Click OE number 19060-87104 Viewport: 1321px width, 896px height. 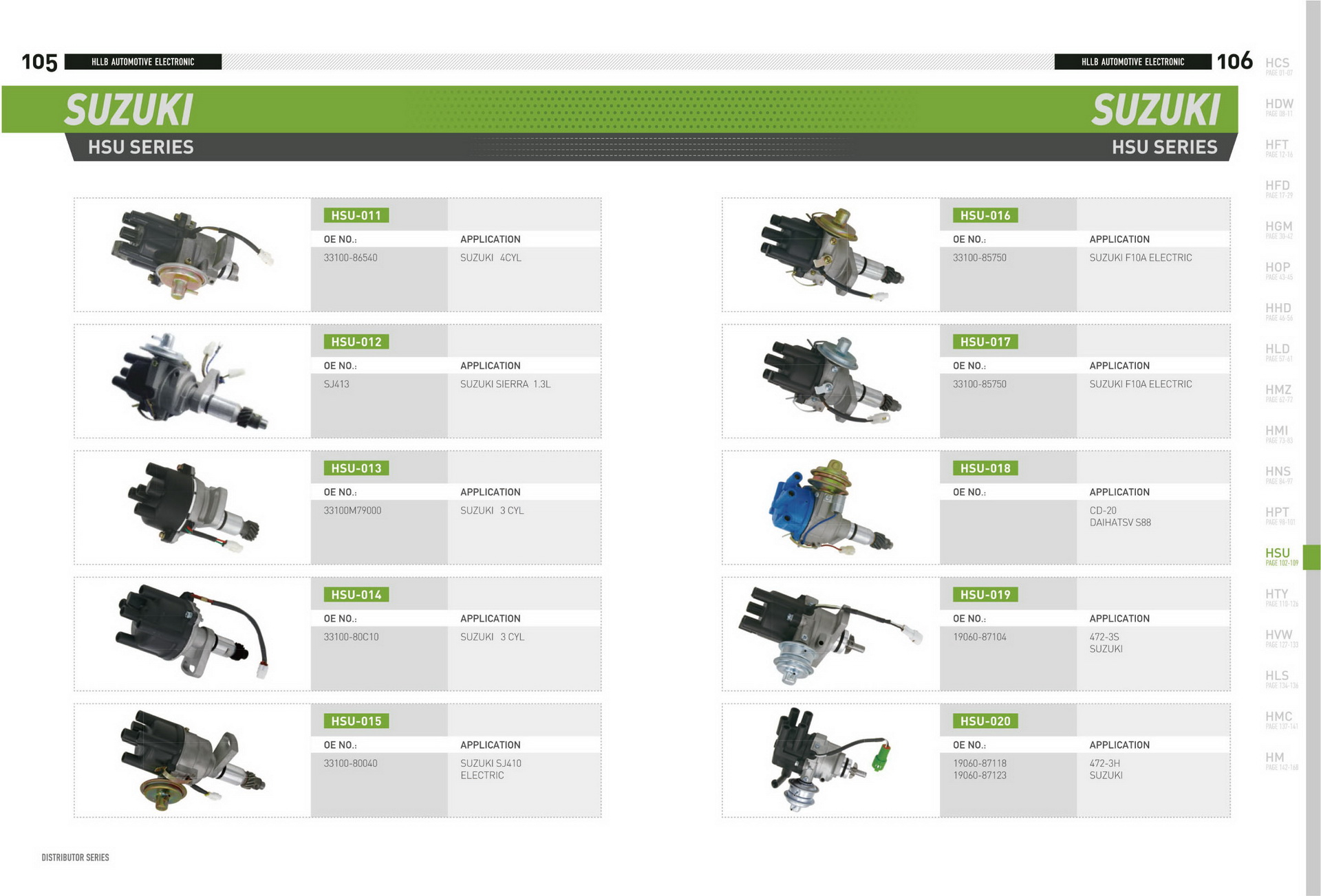coord(979,637)
